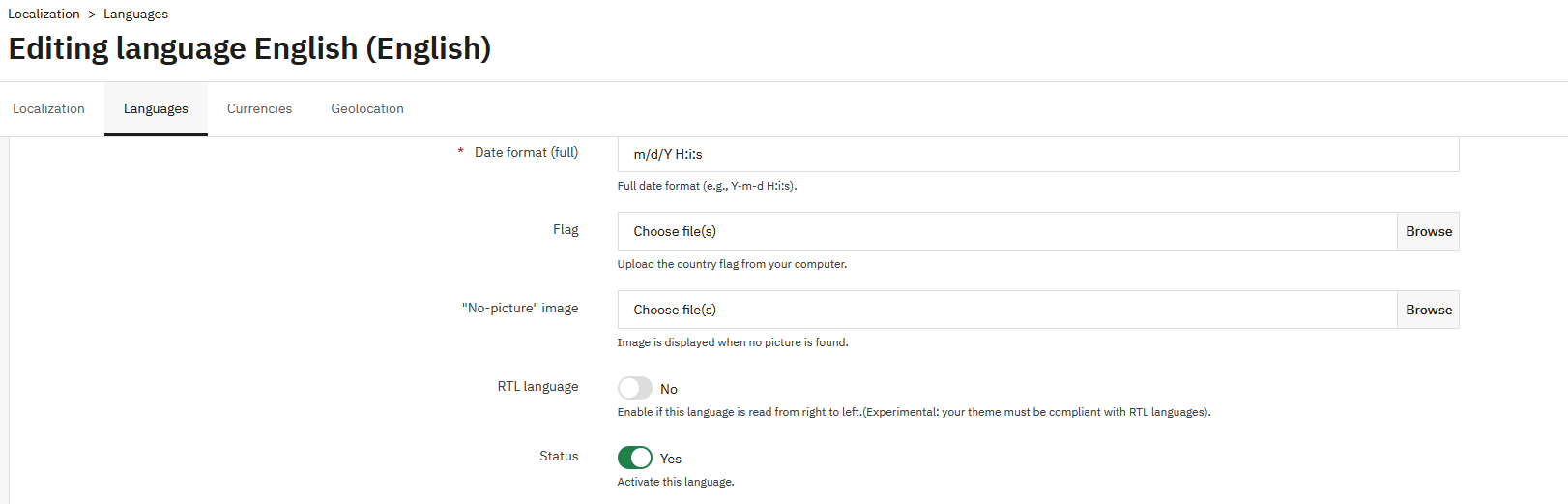The image size is (1568, 504).
Task: Open the Currencies tab
Action: (x=259, y=108)
